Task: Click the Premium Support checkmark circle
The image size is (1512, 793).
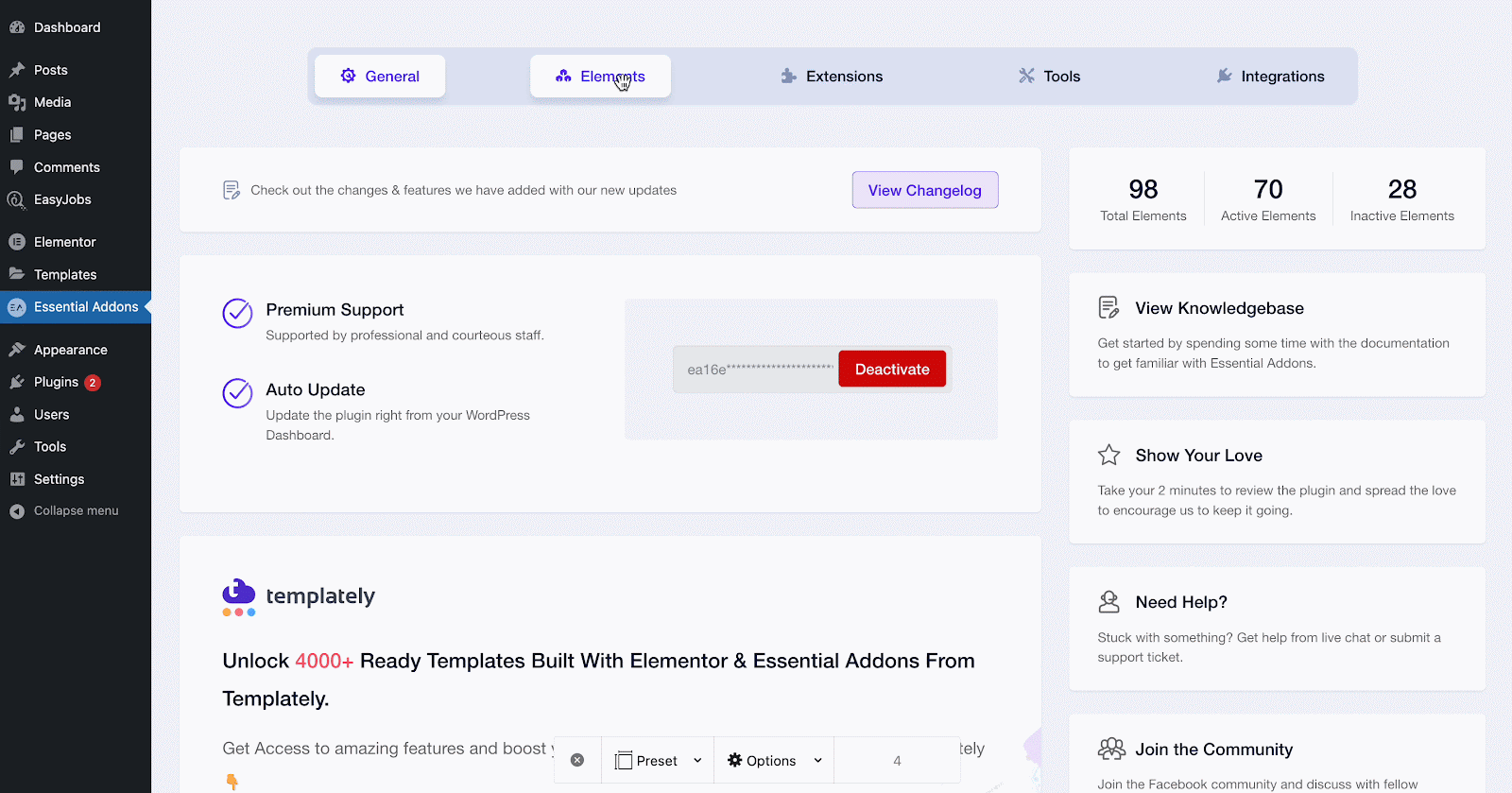Action: 237,313
